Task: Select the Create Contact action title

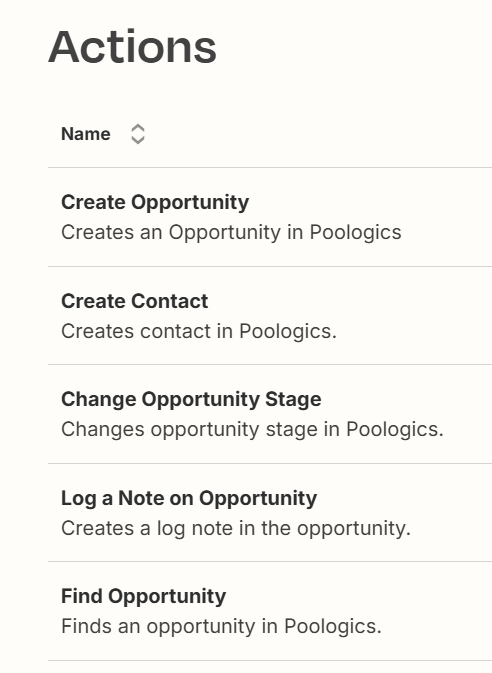Action: 134,301
